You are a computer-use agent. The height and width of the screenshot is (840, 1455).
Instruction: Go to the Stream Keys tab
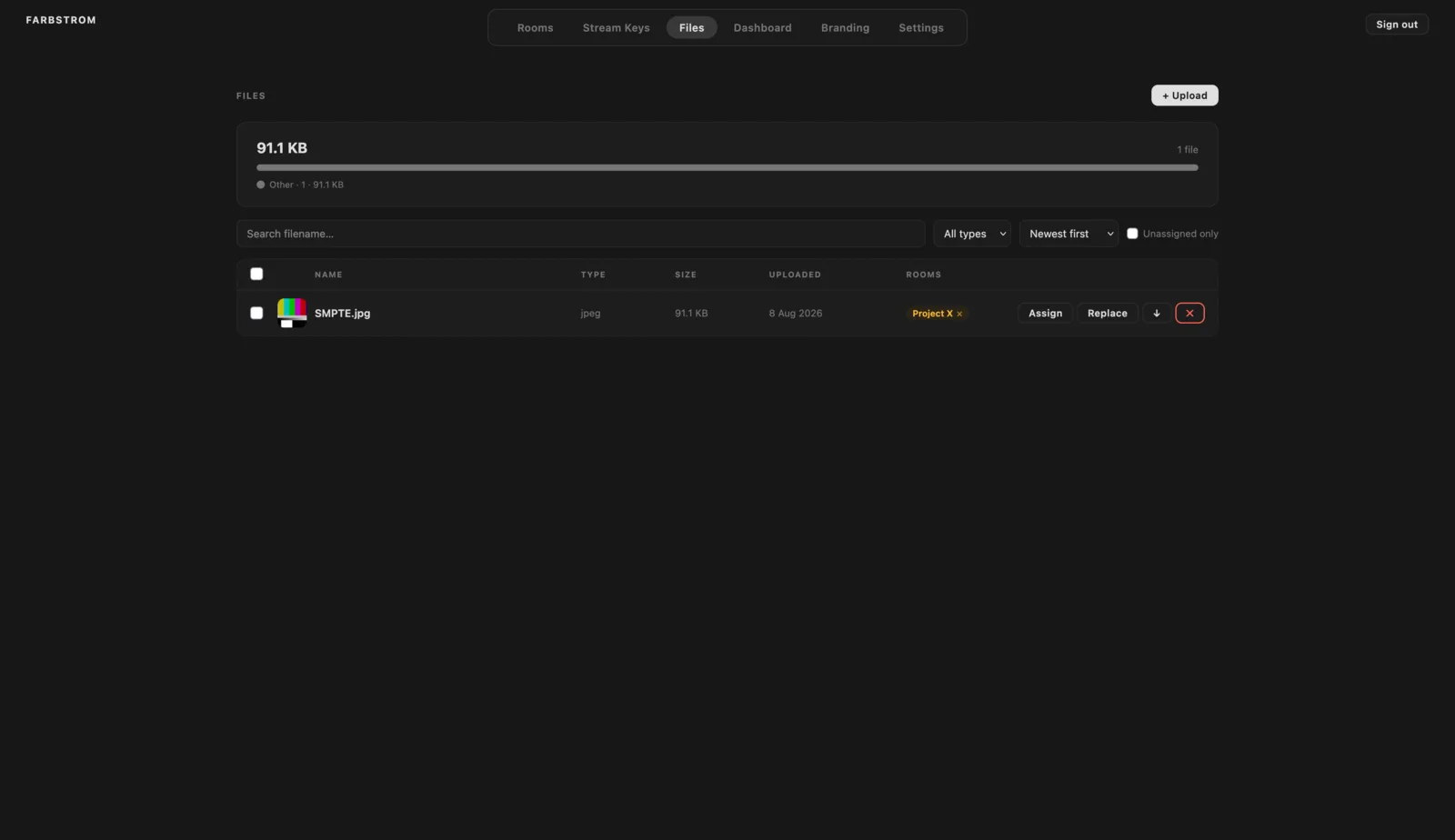click(x=616, y=27)
